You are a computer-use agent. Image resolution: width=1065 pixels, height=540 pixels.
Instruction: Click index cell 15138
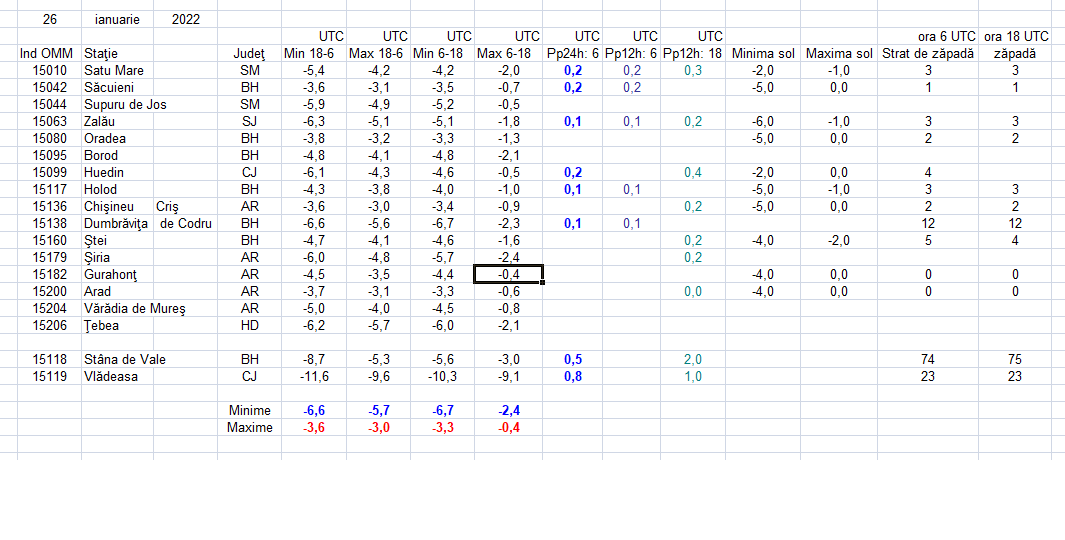tap(50, 223)
